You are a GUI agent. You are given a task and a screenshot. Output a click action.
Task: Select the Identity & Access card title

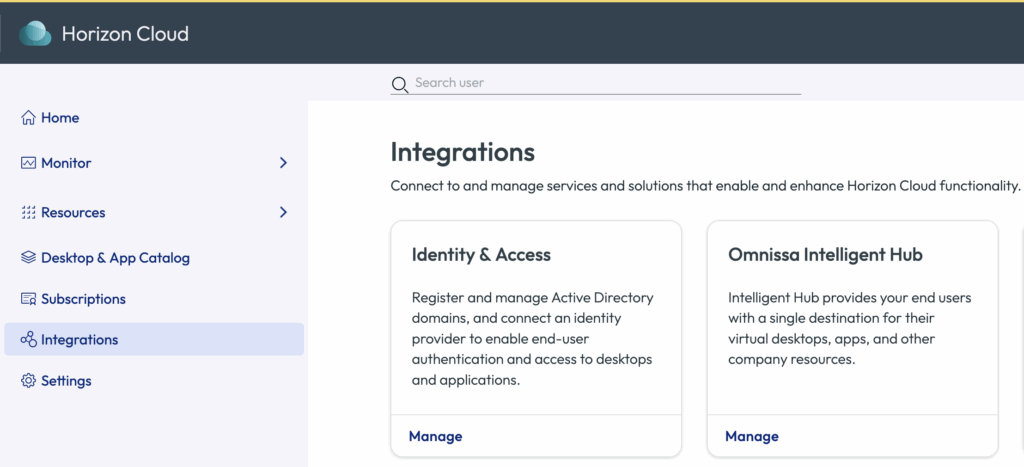[x=481, y=255]
